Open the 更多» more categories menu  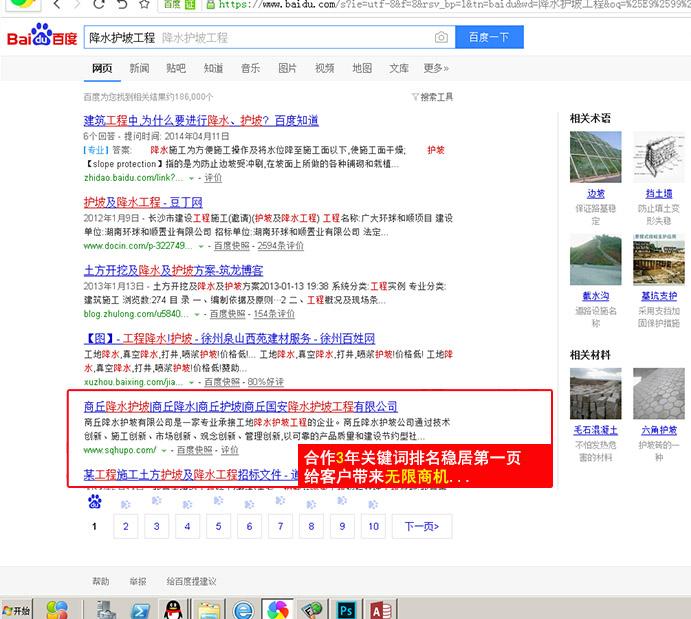pos(436,68)
